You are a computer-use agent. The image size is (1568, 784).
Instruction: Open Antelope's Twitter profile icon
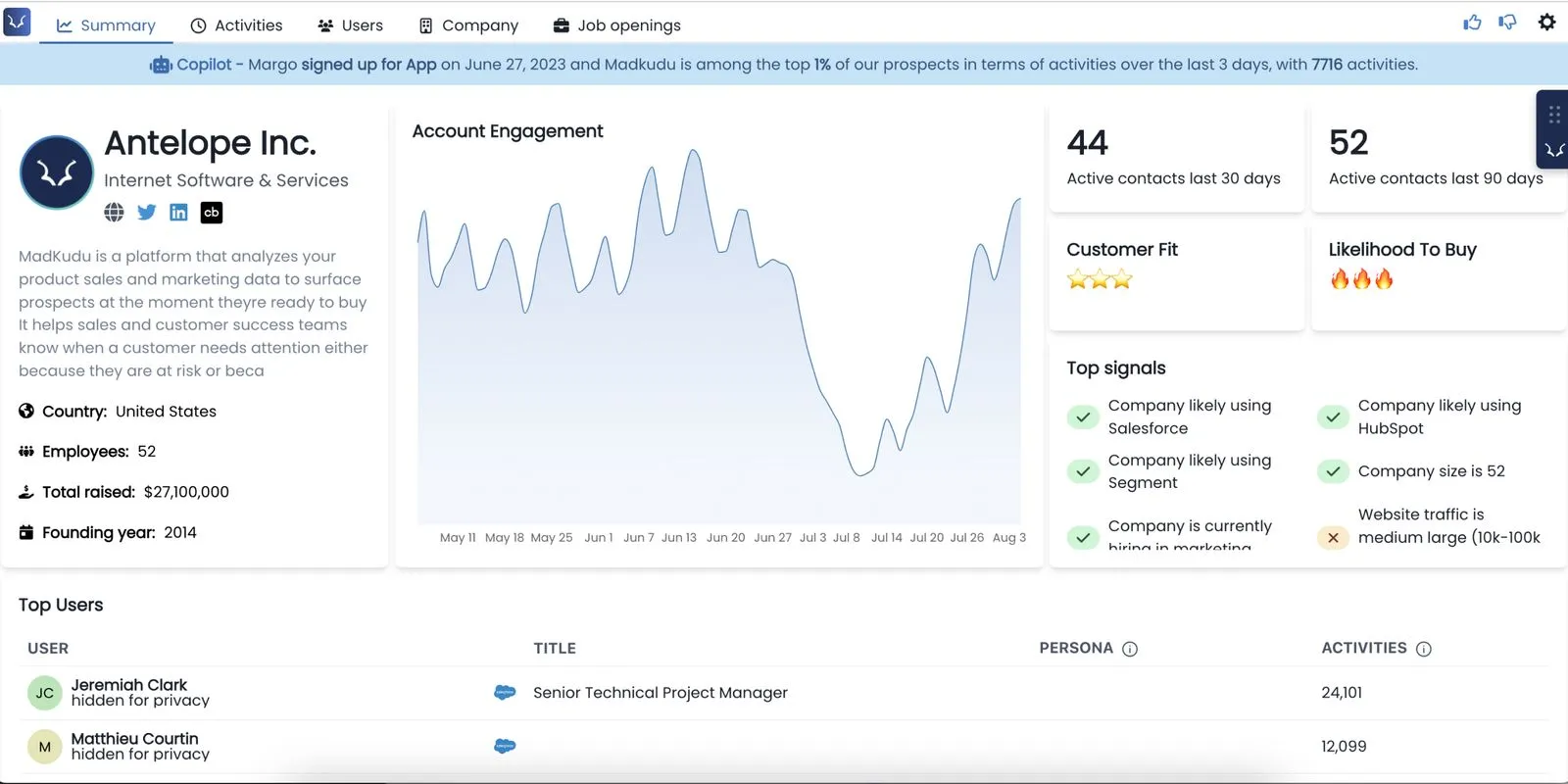(x=147, y=213)
